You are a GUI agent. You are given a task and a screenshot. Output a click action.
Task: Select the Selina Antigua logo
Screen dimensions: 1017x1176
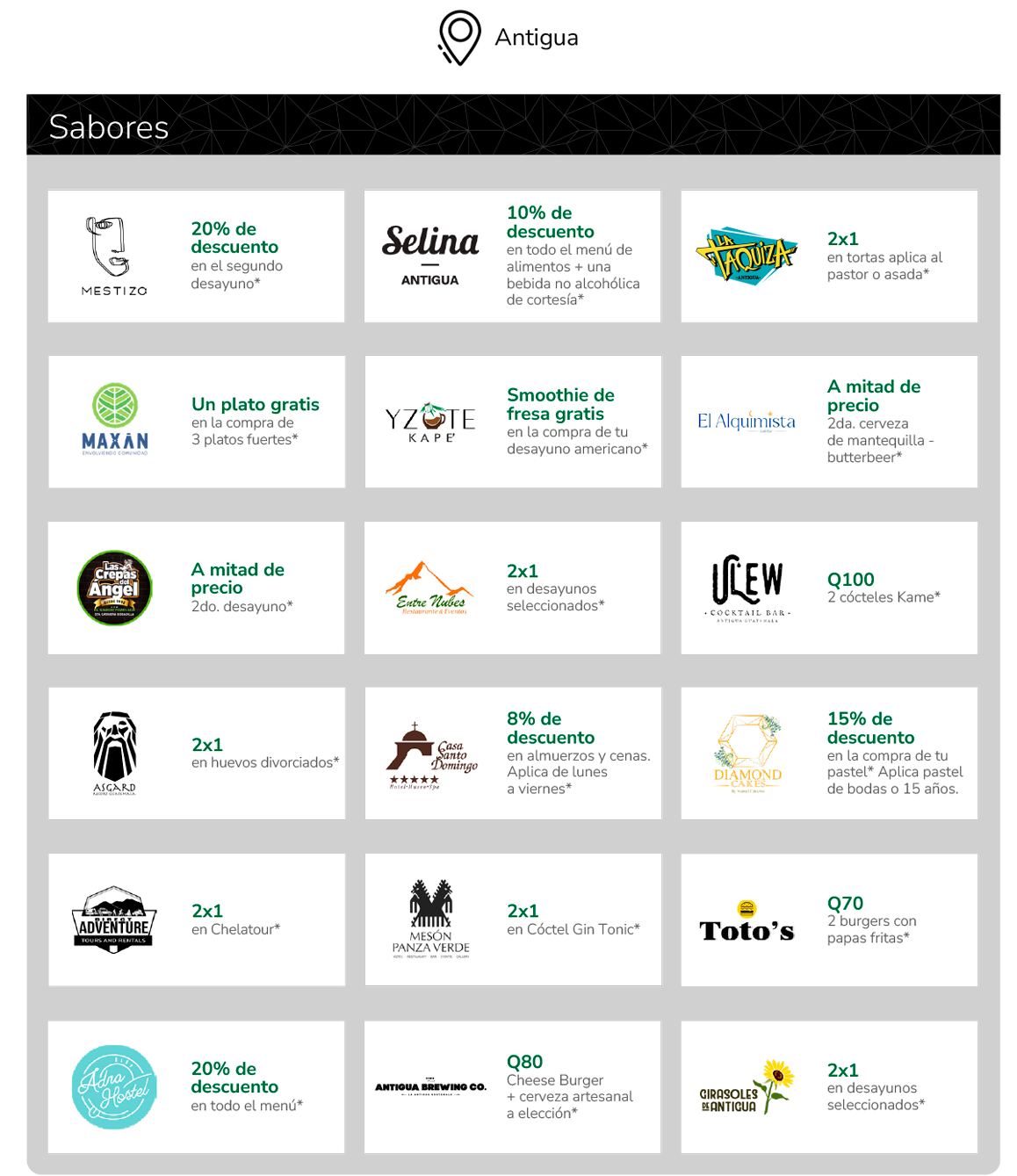click(x=430, y=256)
